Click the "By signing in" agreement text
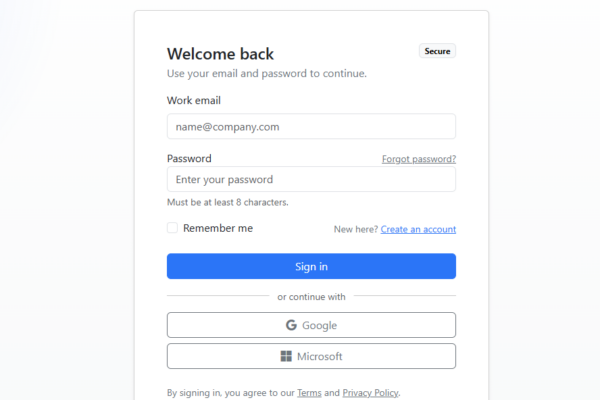The width and height of the screenshot is (600, 400). pos(229,393)
